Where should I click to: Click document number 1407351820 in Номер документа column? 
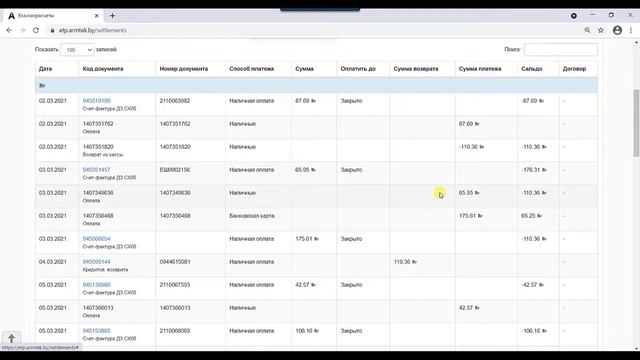[x=175, y=147]
